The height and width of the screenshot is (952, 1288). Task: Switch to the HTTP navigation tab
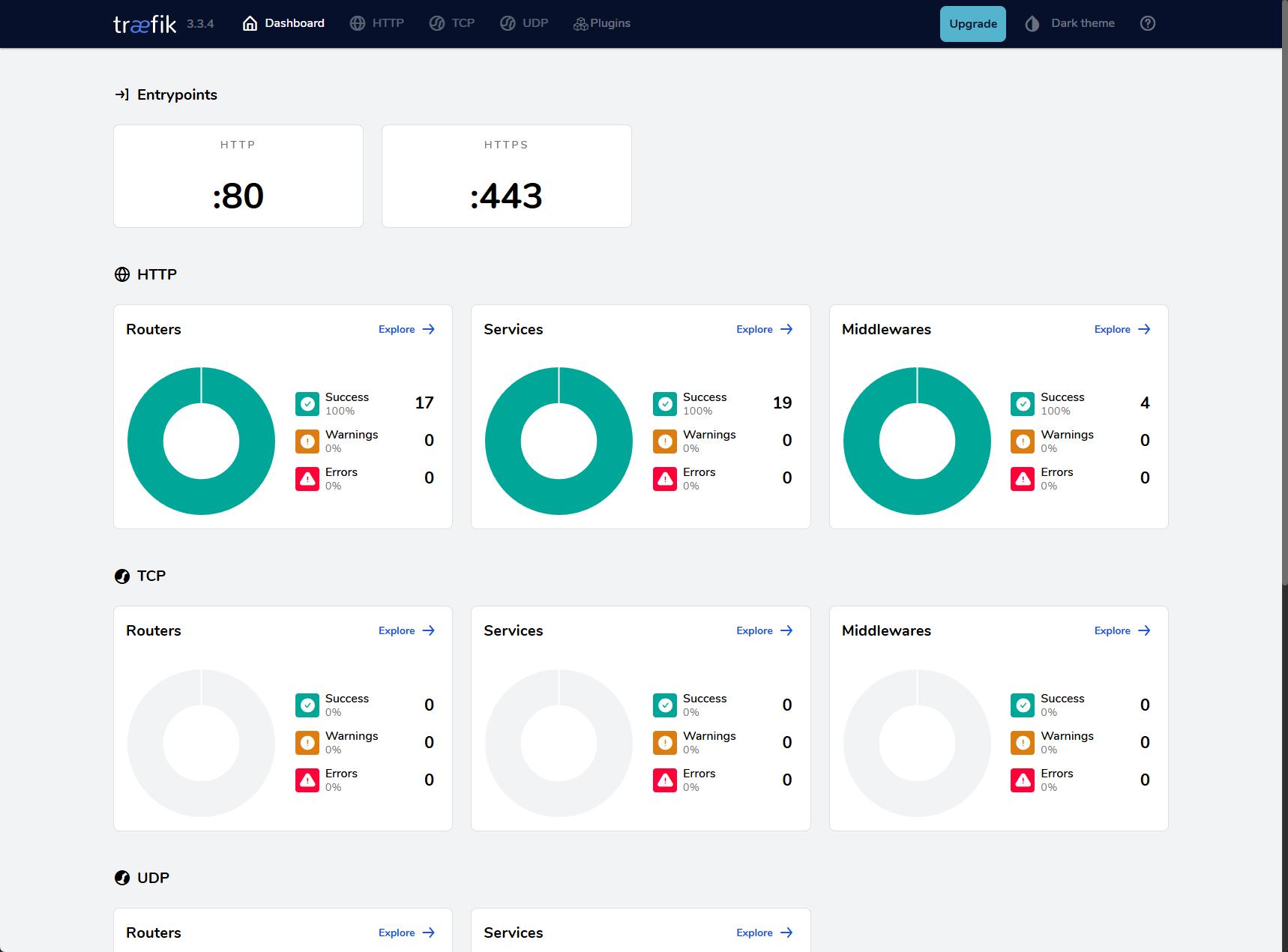click(377, 23)
